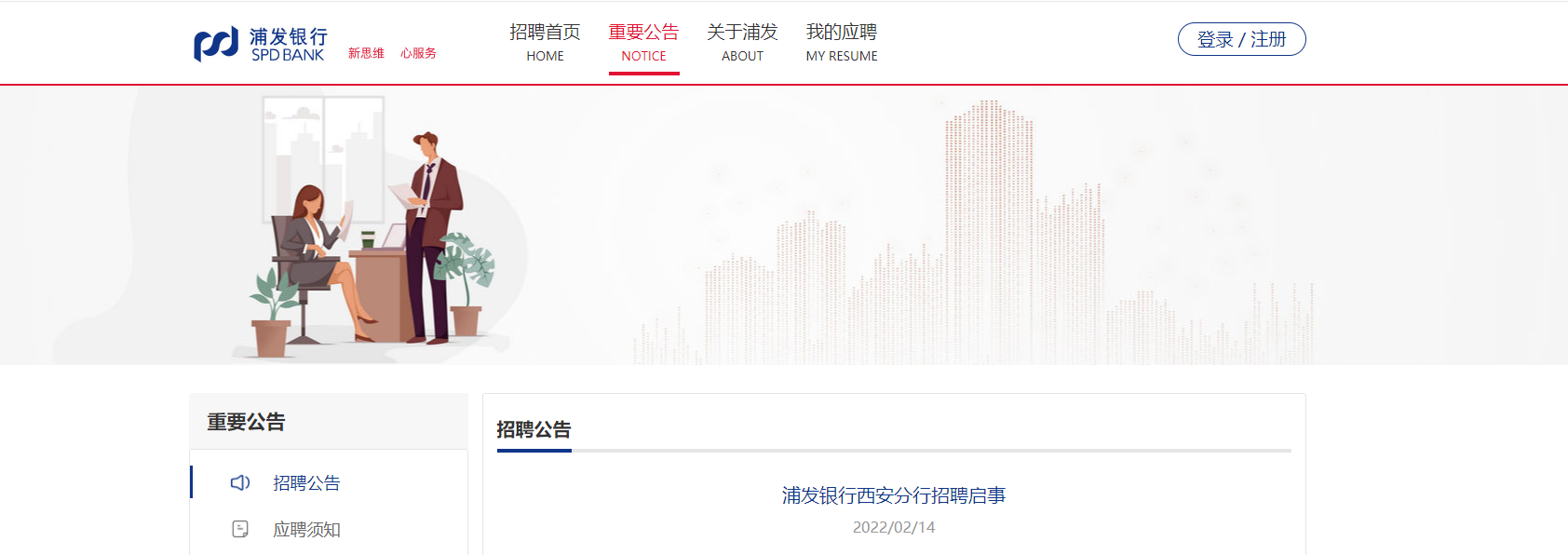
Task: Click the 重要公告 sidebar heading
Action: tap(246, 422)
